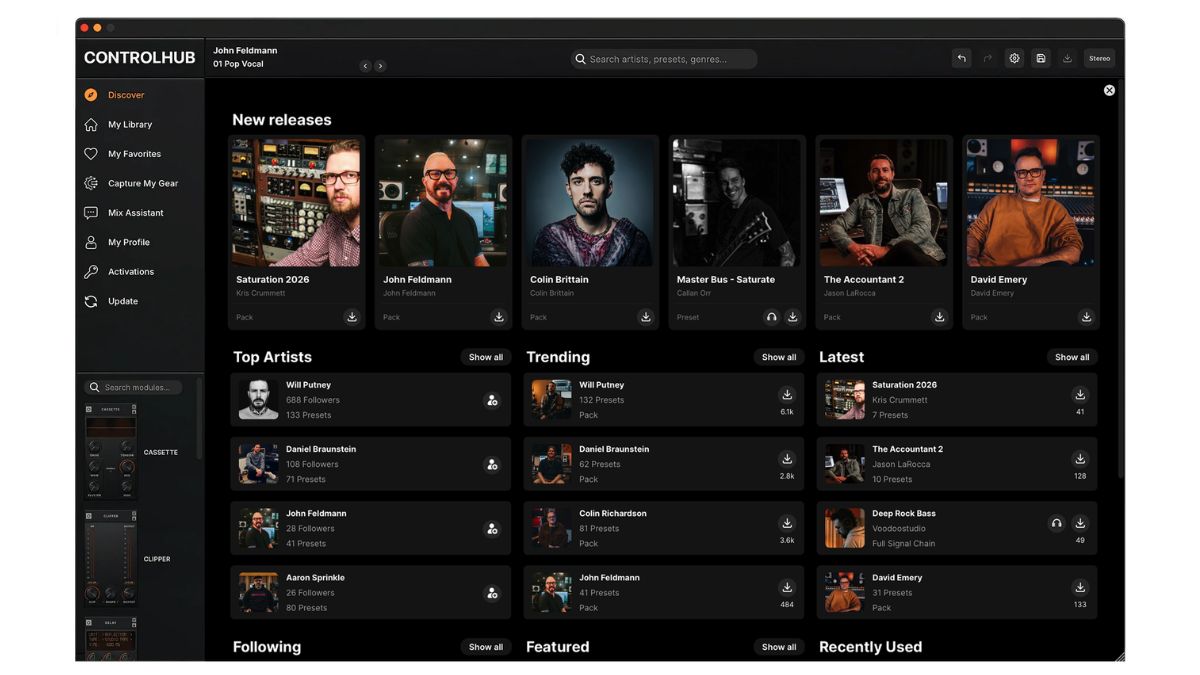The image size is (1200, 675).
Task: Preview Deep Rock Bass with headphones icon
Action: point(1056,523)
